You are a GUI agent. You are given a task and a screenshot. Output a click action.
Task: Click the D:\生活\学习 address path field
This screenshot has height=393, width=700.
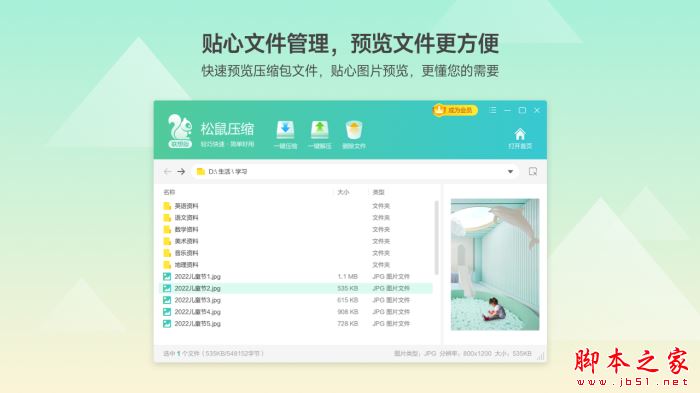(x=355, y=171)
